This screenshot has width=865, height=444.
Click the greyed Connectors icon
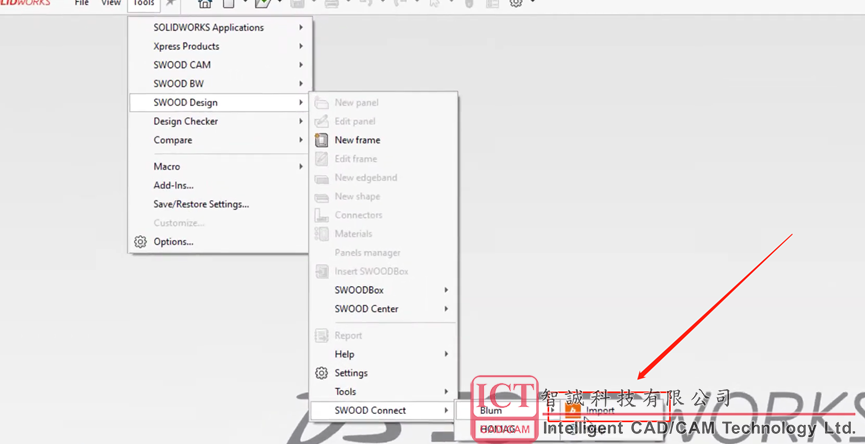click(321, 215)
